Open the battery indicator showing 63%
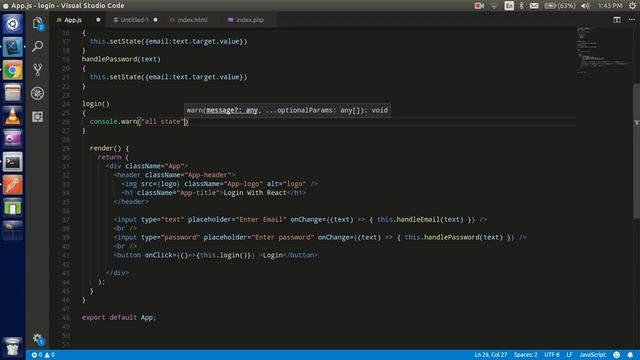The height and width of the screenshot is (360, 640). tap(560, 6)
